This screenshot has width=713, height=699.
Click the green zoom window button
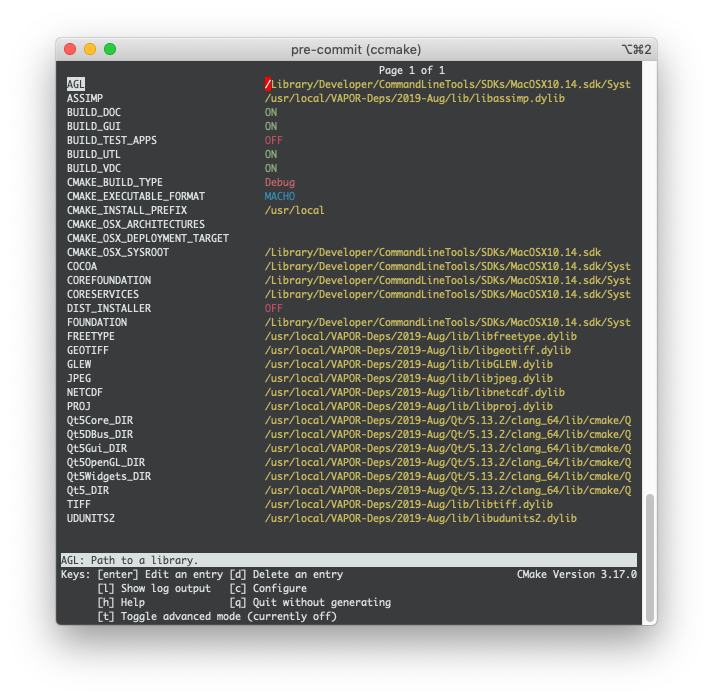coord(110,49)
